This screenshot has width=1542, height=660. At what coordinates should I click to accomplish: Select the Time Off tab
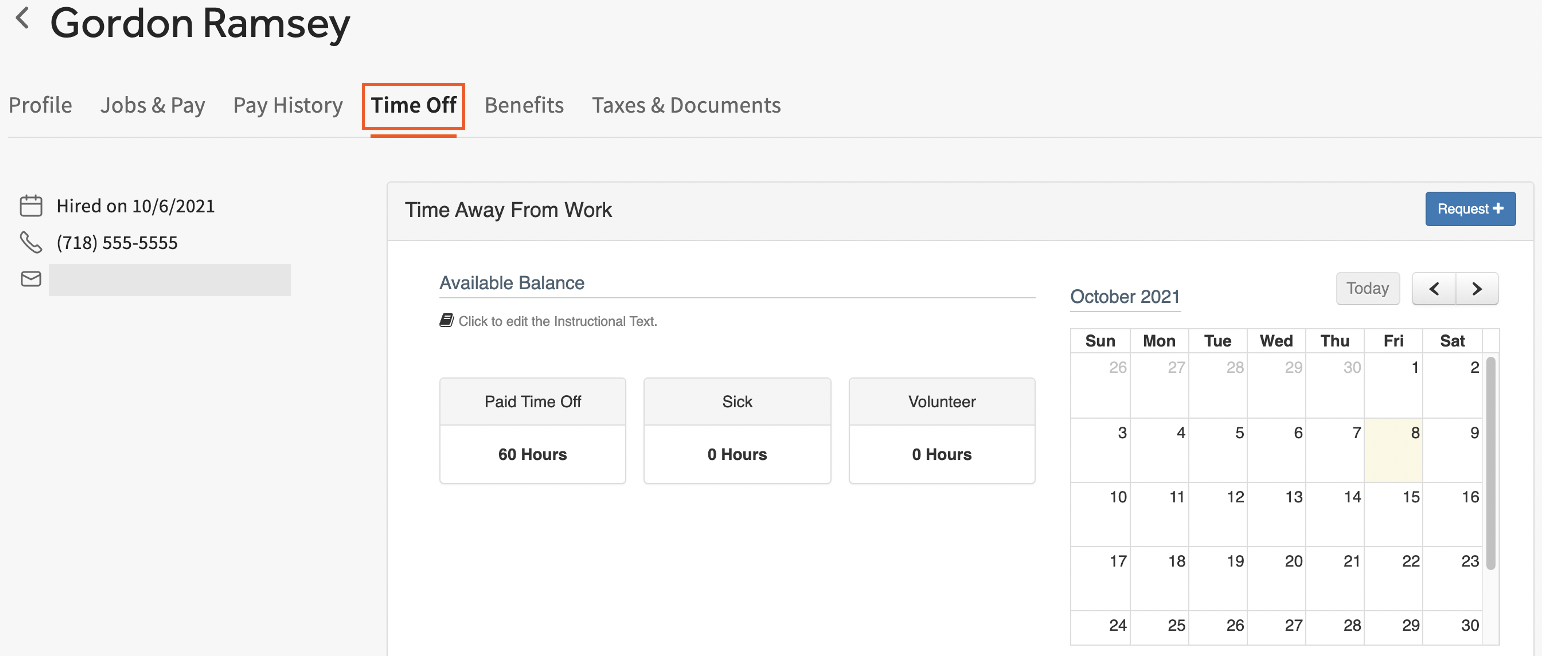413,105
